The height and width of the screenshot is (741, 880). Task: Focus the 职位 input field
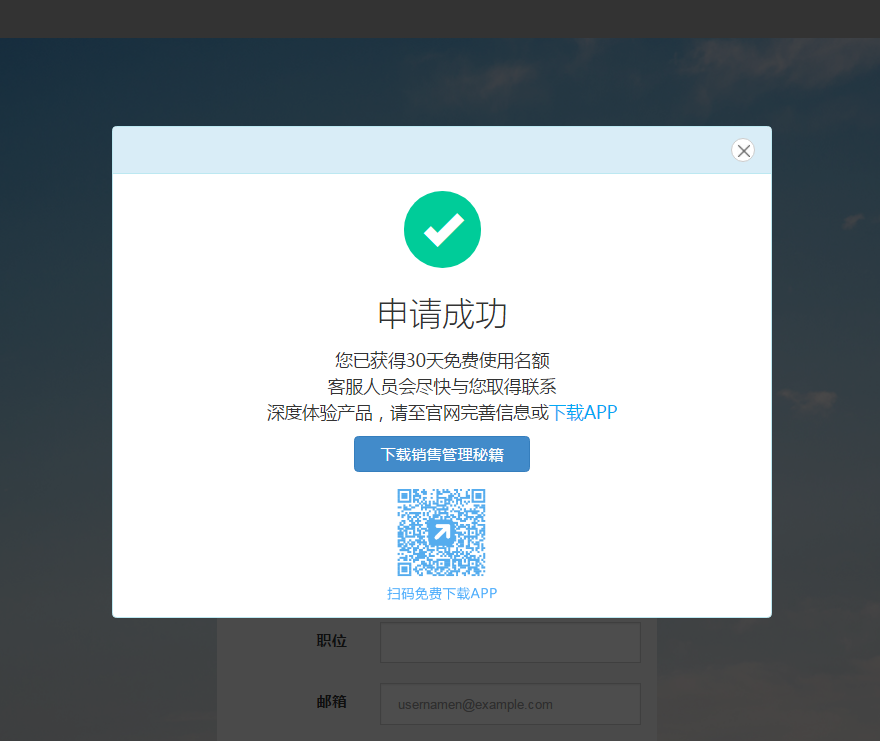pos(510,642)
